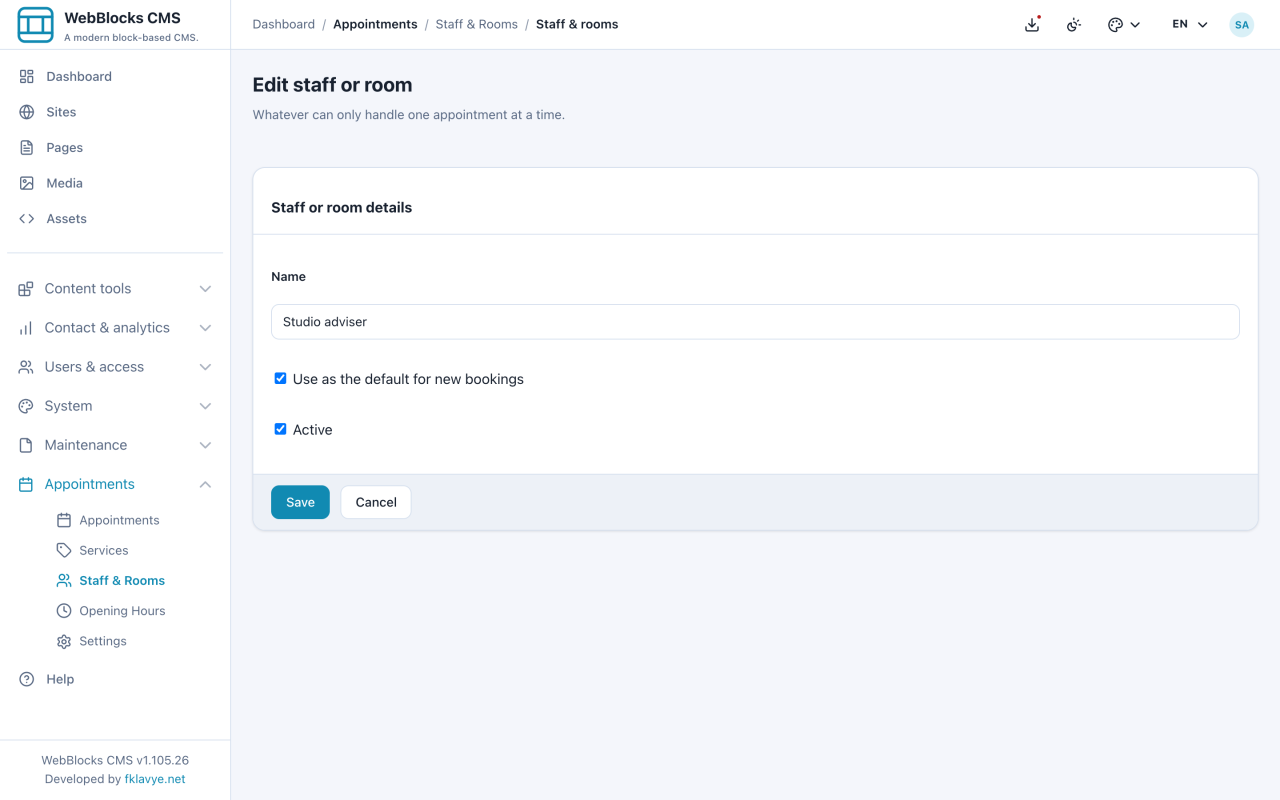The width and height of the screenshot is (1280, 800).
Task: Click the WebBlocks CMS title text
Action: [122, 18]
